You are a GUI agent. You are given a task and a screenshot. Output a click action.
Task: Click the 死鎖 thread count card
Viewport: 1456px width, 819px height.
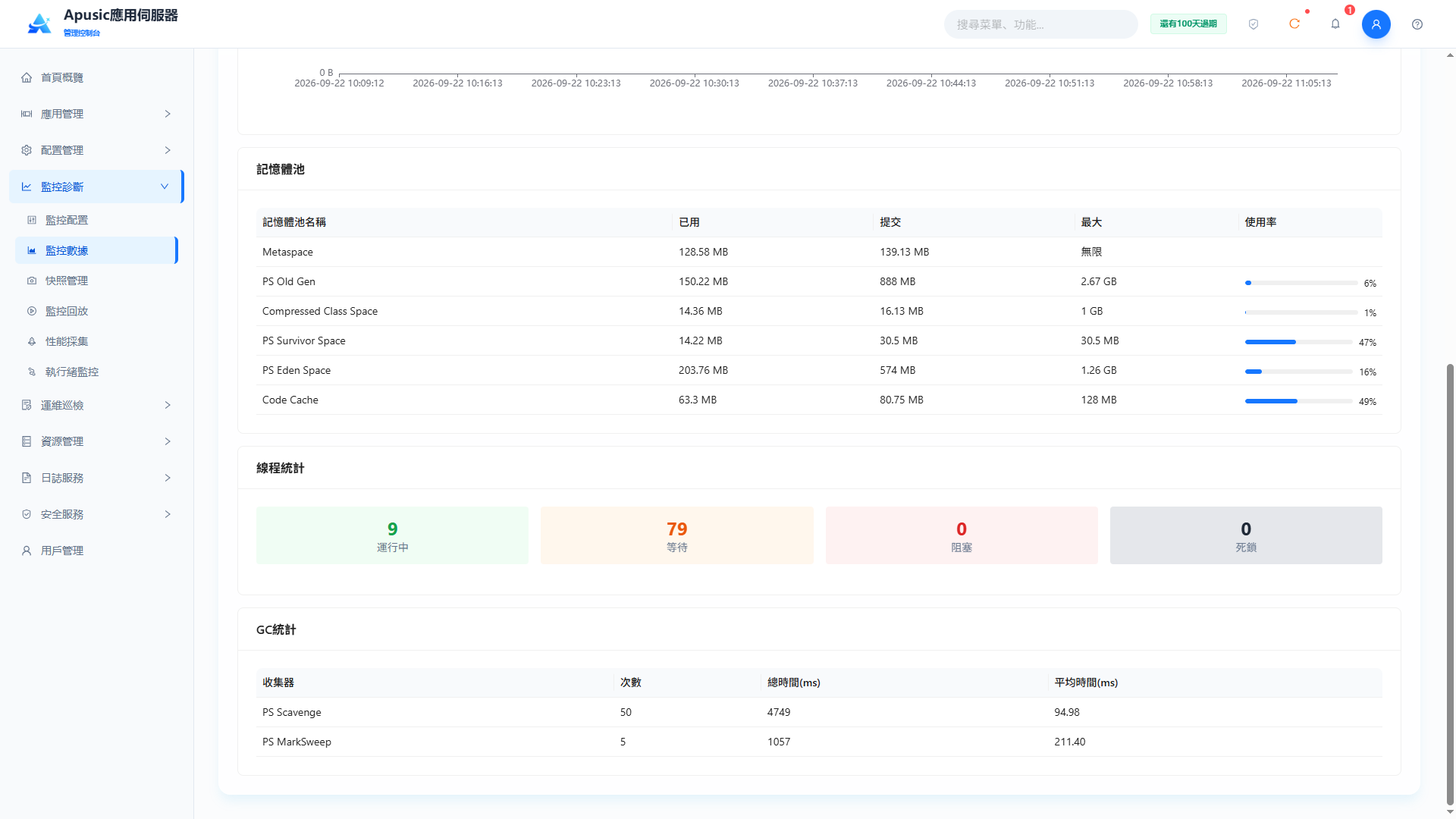pyautogui.click(x=1246, y=535)
